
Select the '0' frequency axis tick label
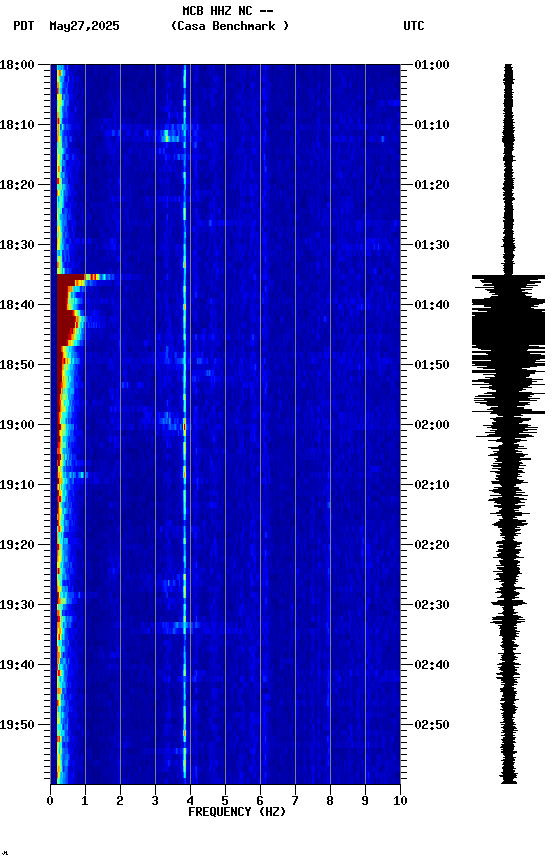pyautogui.click(x=50, y=801)
